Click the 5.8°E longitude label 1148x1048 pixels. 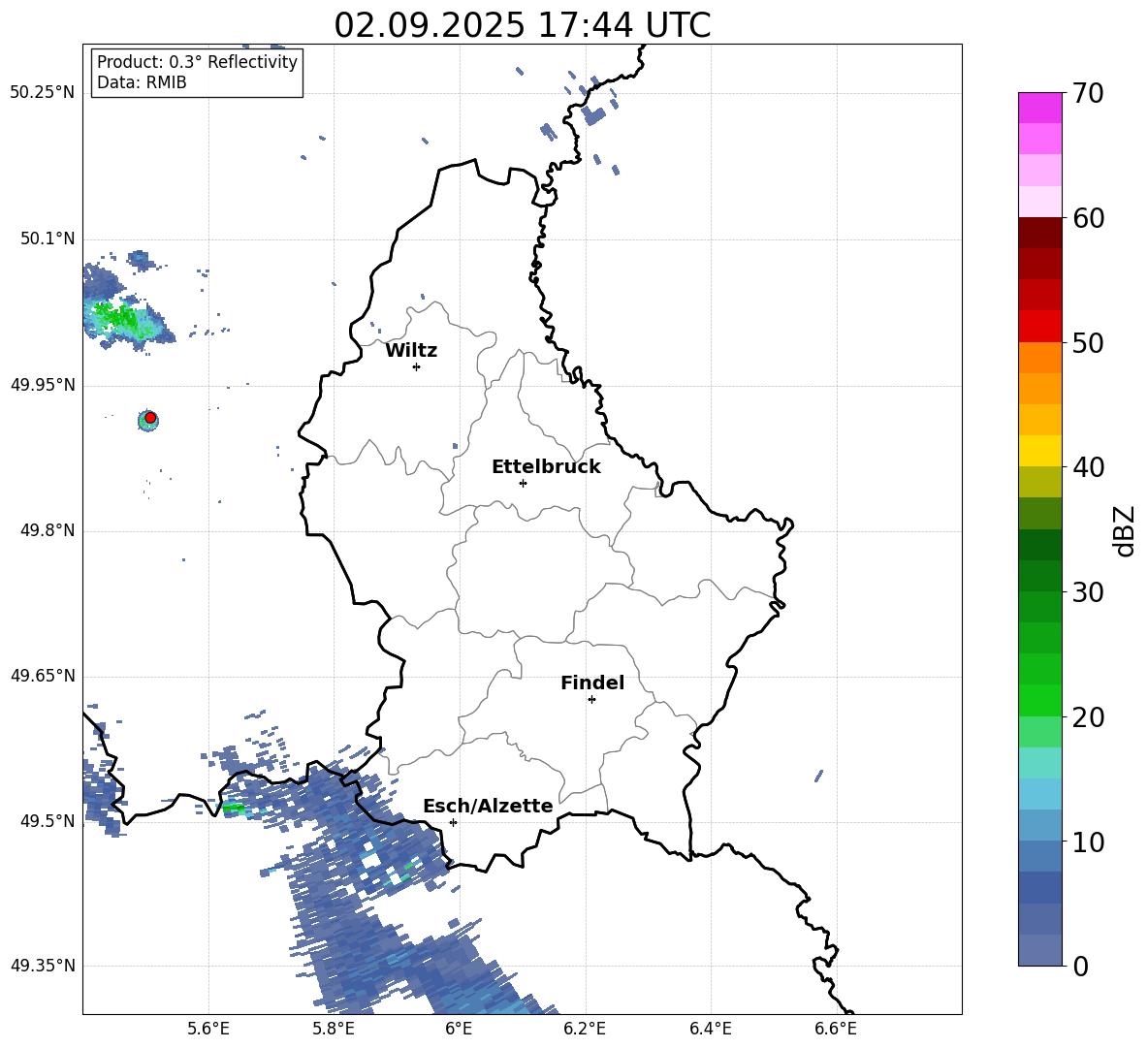click(334, 1030)
